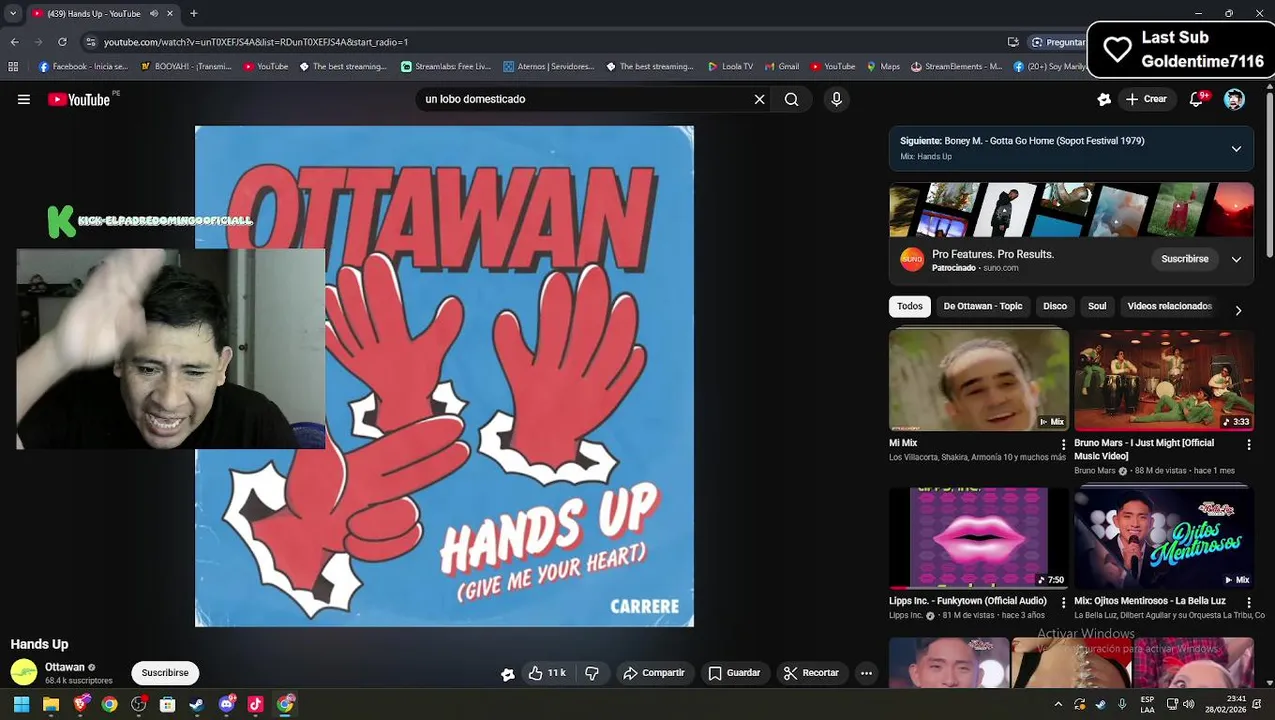Image resolution: width=1275 pixels, height=720 pixels.
Task: Open the browser tab search dropdown
Action: (12, 13)
